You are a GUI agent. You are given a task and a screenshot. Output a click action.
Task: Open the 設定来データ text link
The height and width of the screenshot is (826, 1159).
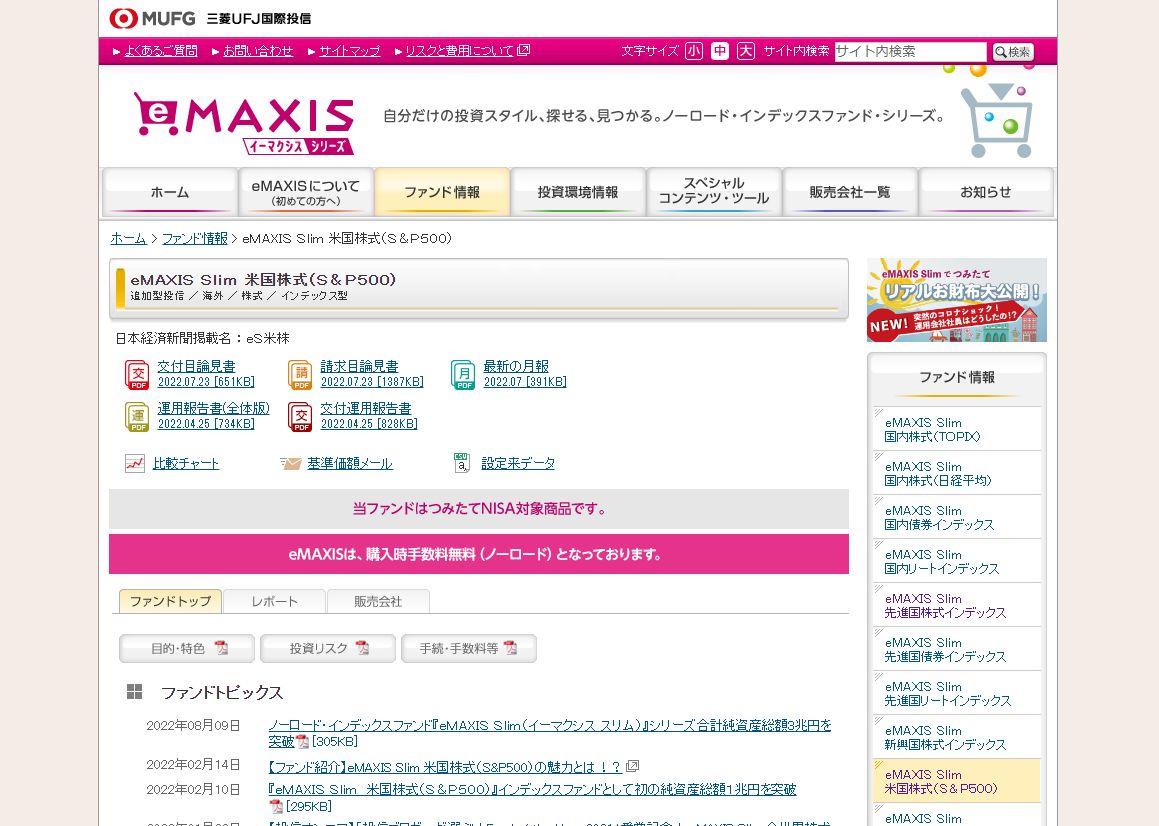click(x=518, y=463)
